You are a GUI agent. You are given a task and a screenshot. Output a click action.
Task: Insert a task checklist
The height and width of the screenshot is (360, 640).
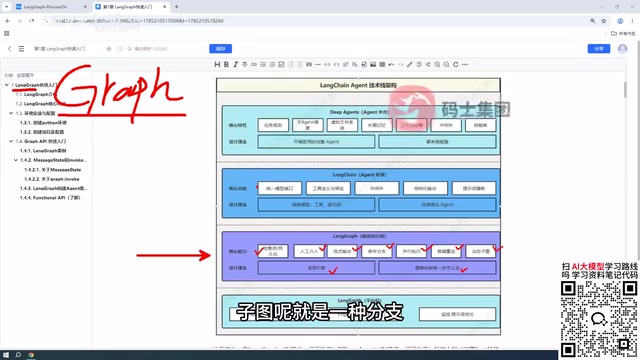[x=281, y=64]
